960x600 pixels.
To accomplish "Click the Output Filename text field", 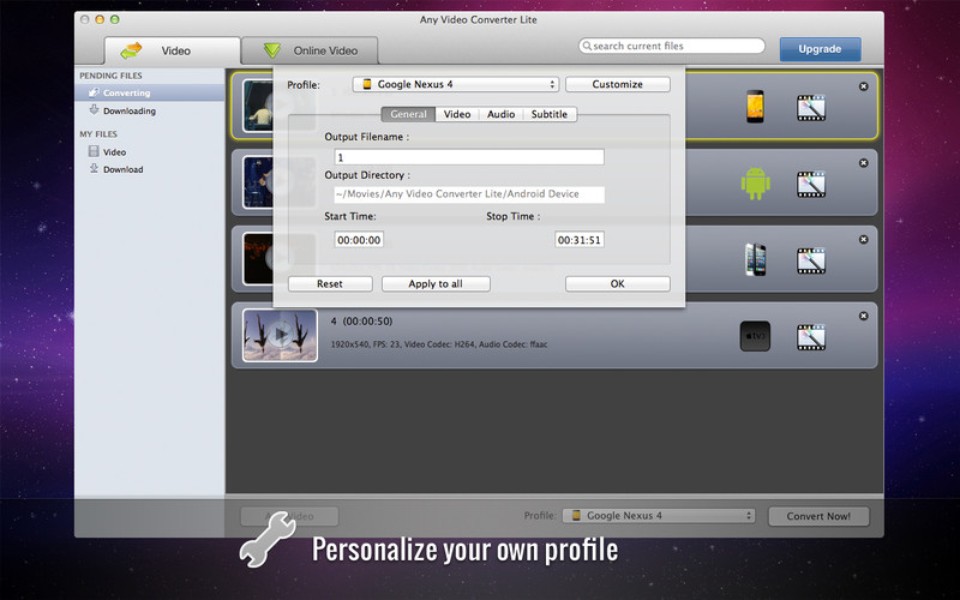I will [x=469, y=157].
